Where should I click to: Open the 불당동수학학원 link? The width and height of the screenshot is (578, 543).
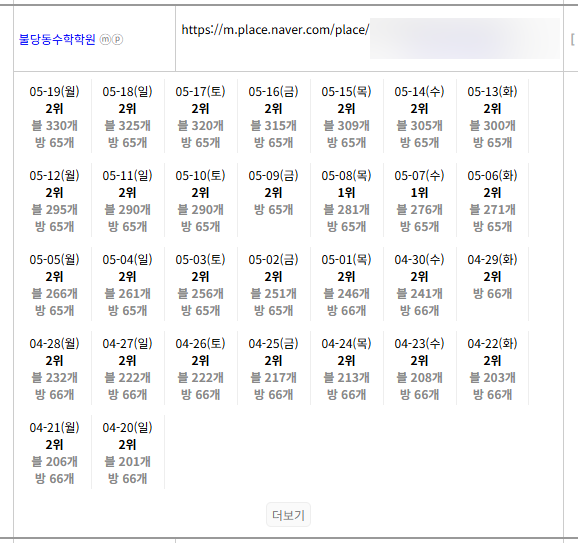[x=57, y=39]
